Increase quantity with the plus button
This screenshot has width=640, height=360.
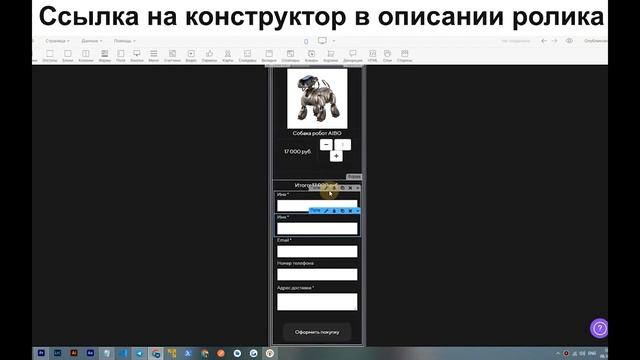[336, 156]
